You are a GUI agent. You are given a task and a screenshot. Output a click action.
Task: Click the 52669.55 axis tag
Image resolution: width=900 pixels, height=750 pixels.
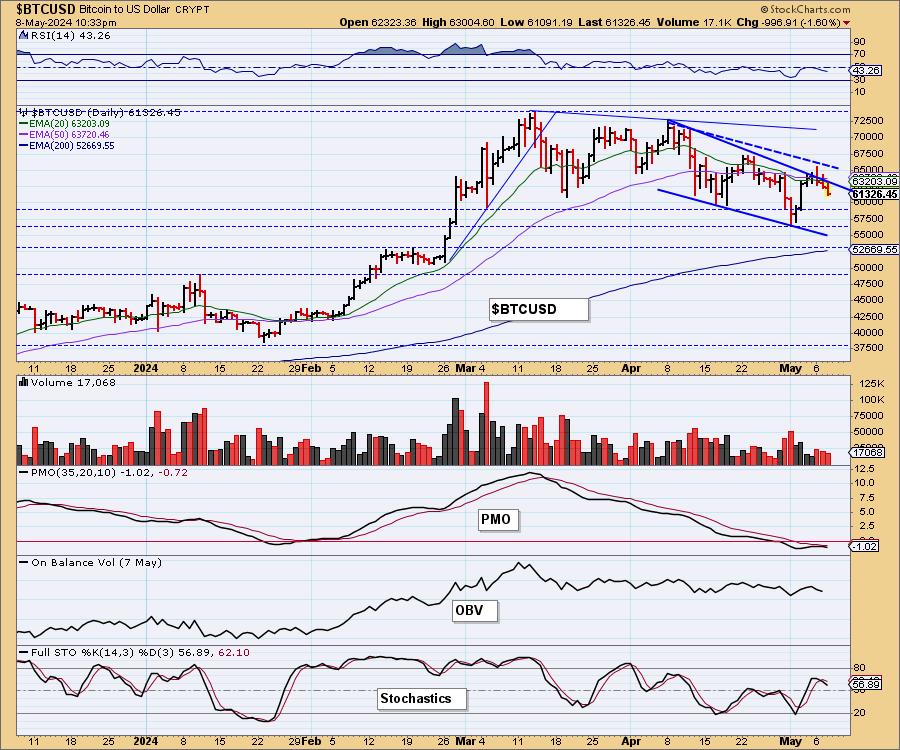click(x=874, y=249)
